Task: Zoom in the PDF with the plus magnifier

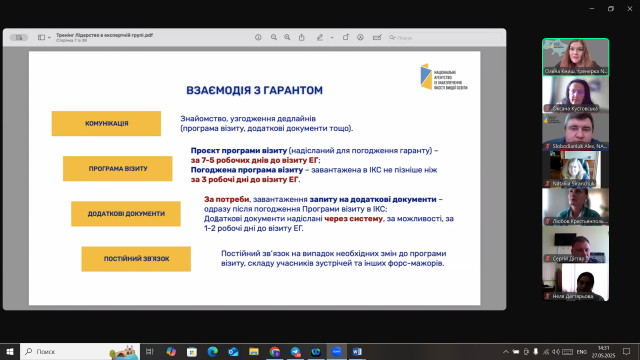Action: [287, 37]
